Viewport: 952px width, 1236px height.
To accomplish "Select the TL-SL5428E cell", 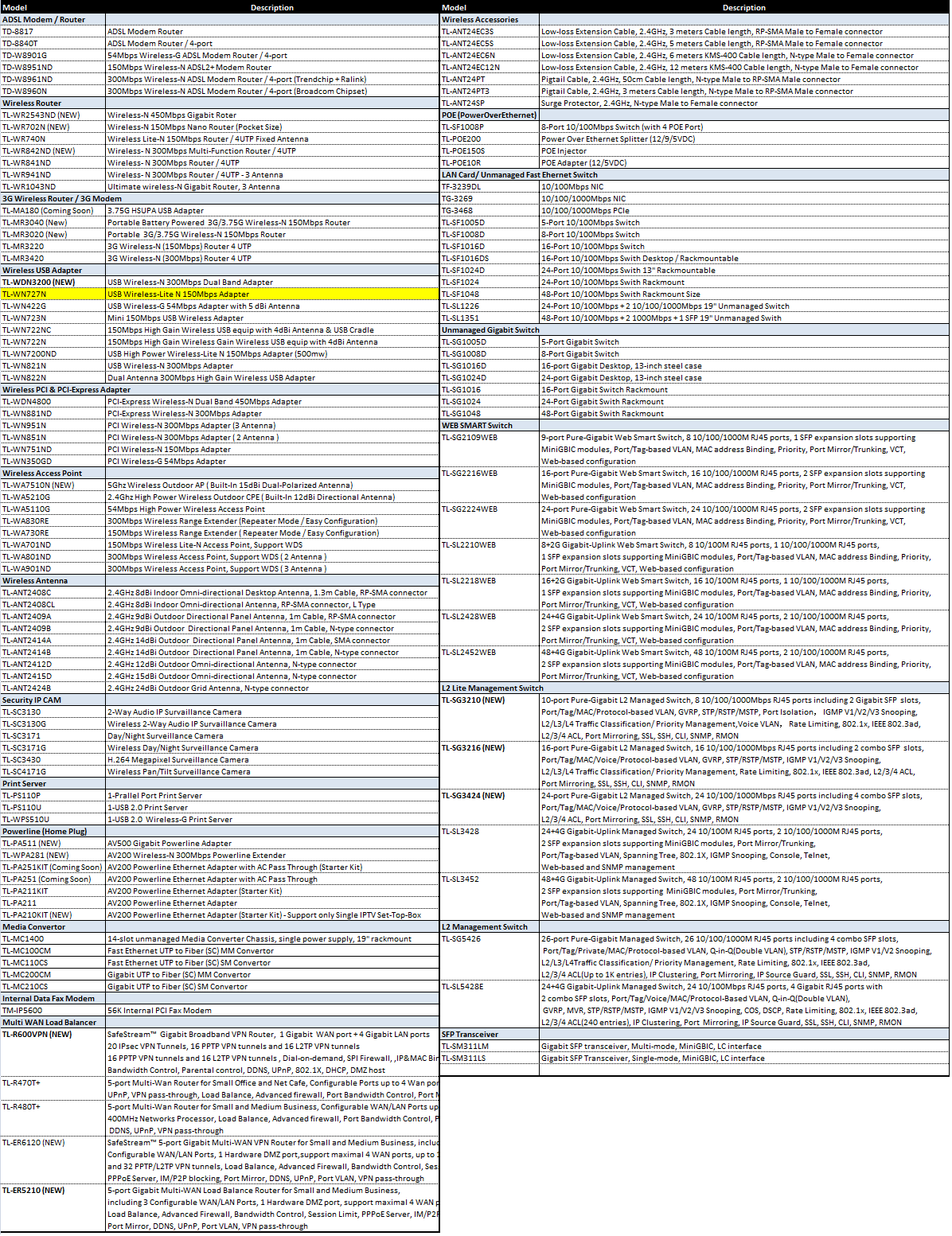I will point(490,1005).
